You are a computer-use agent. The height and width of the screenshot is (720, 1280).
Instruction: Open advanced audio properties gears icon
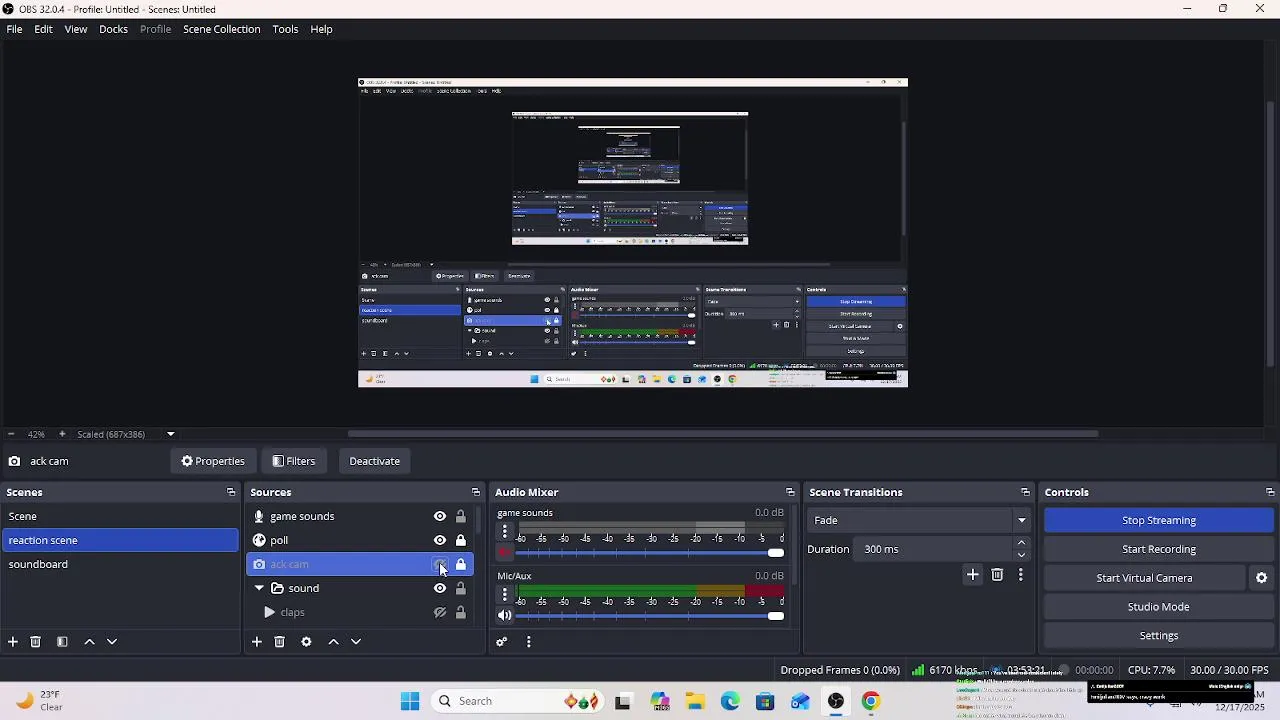coord(502,642)
